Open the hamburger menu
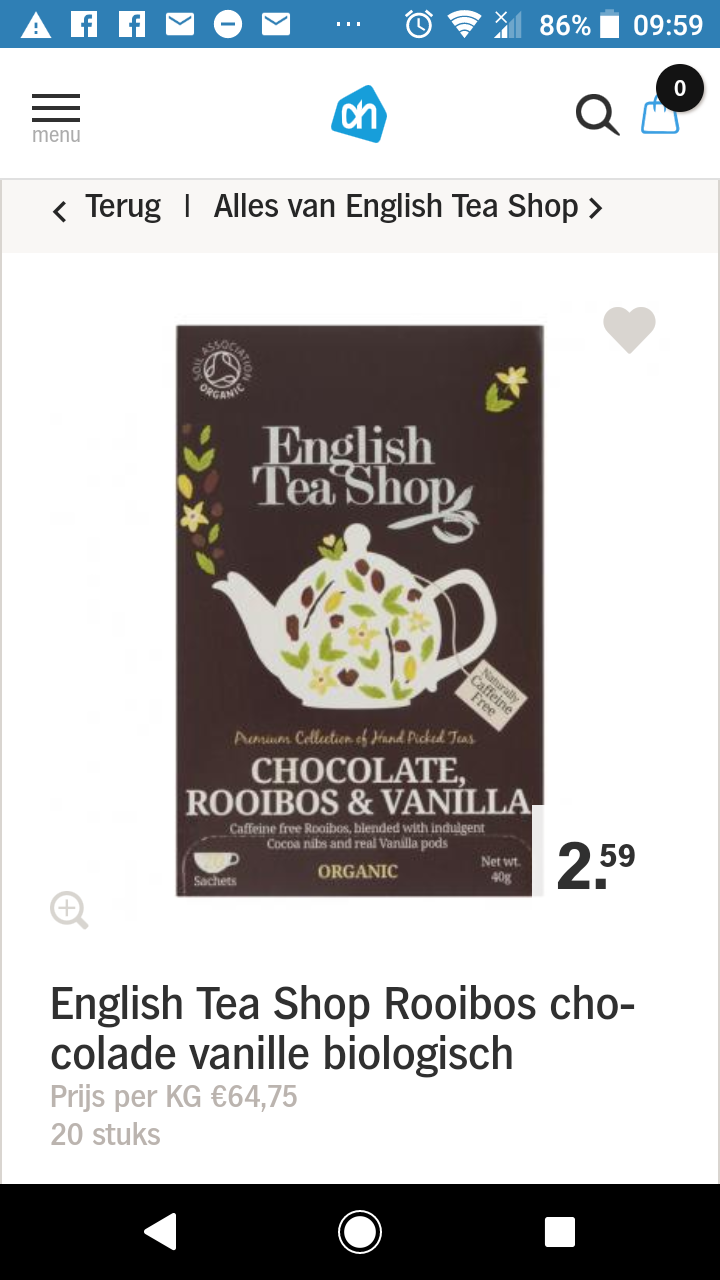 coord(56,118)
